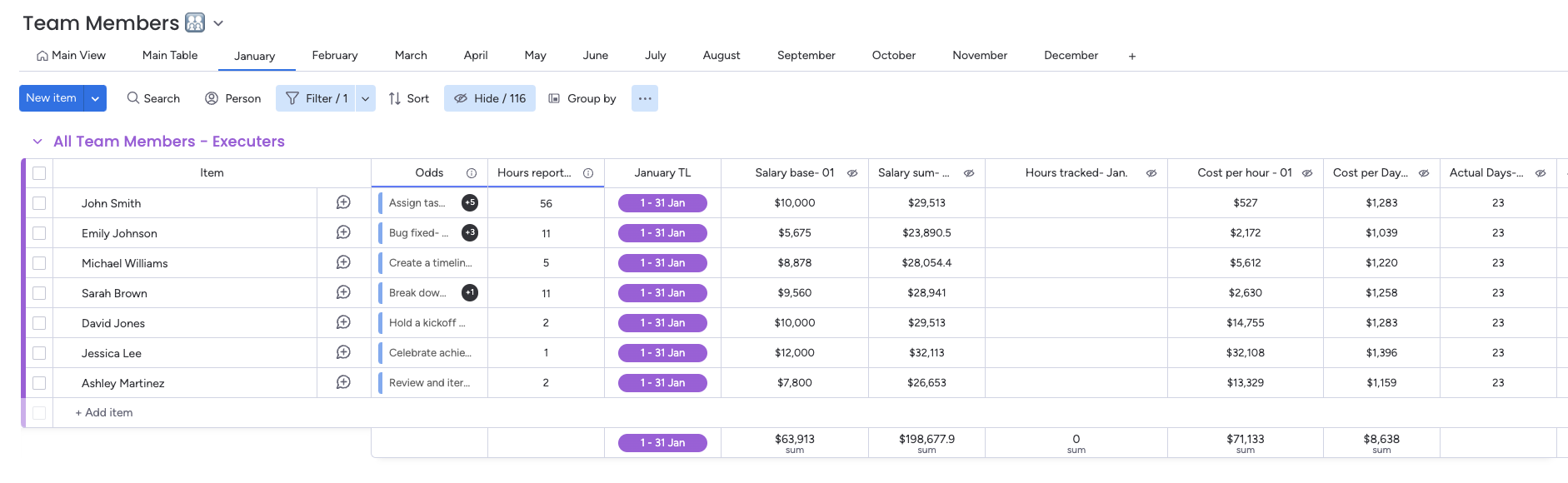
Task: Click the +5 badge in John Smith's row
Action: pos(470,202)
